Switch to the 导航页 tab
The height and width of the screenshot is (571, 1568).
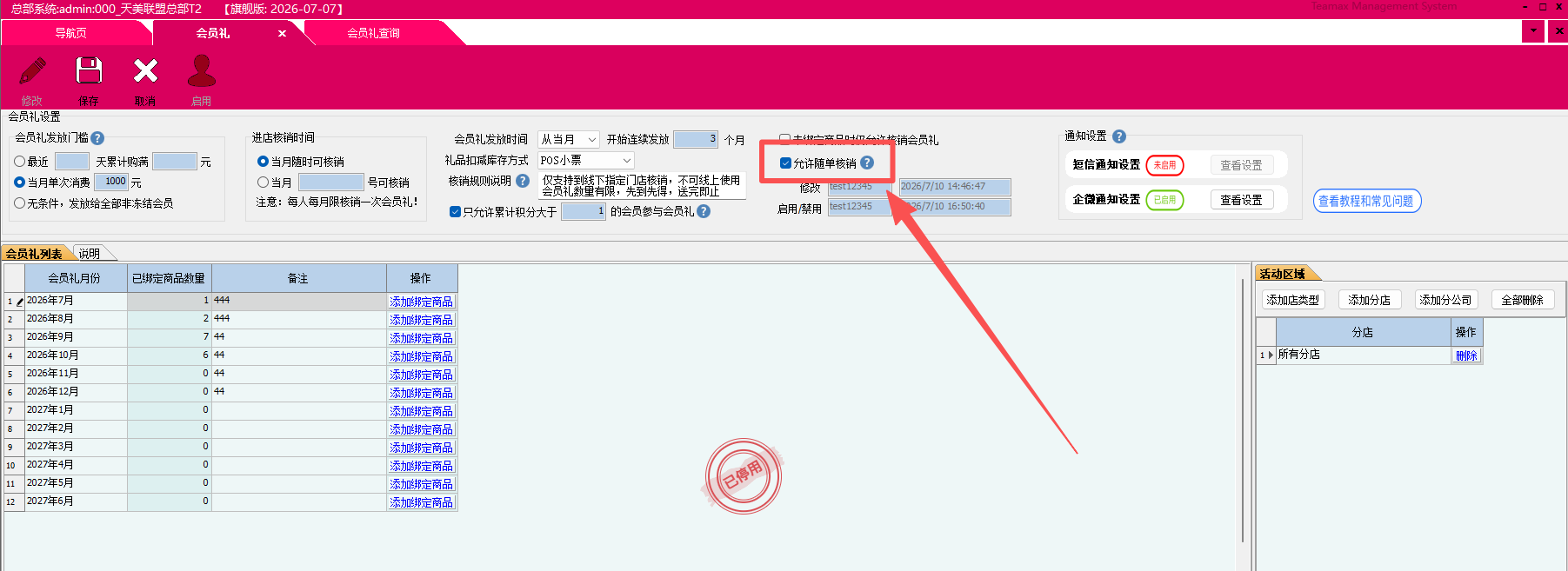point(70,33)
